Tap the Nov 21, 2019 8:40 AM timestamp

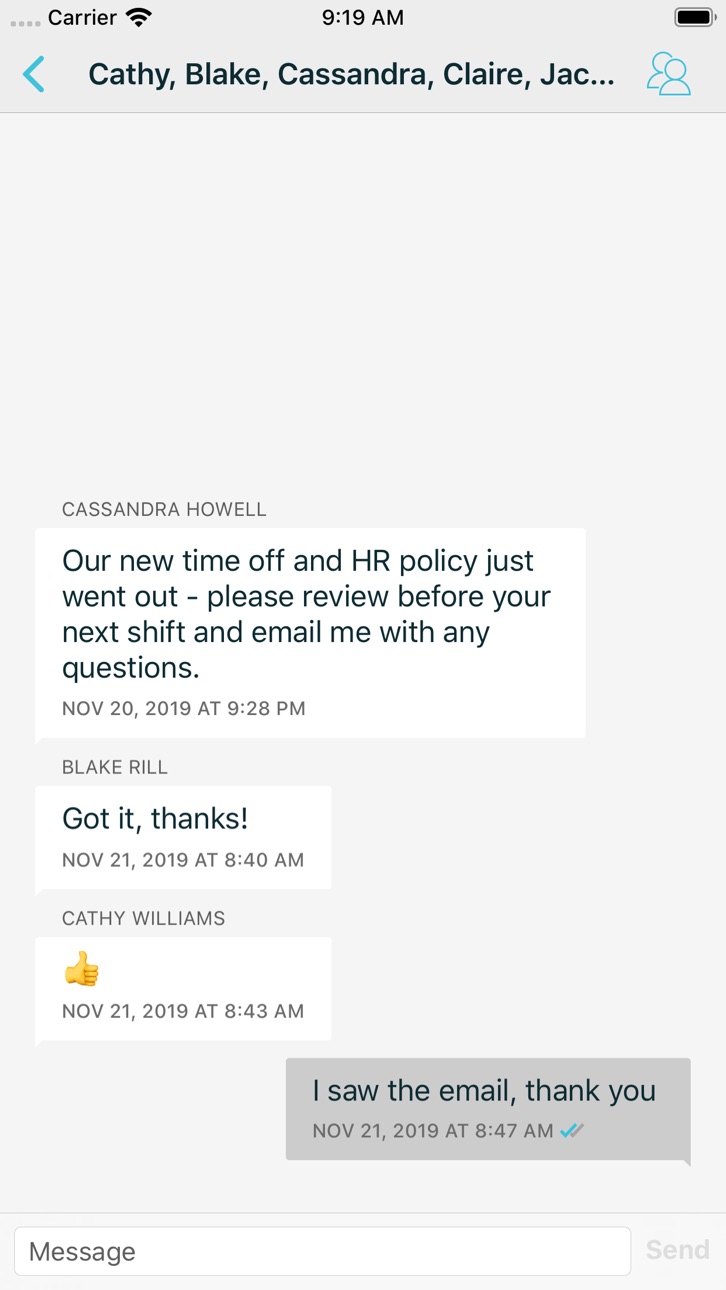pos(183,860)
